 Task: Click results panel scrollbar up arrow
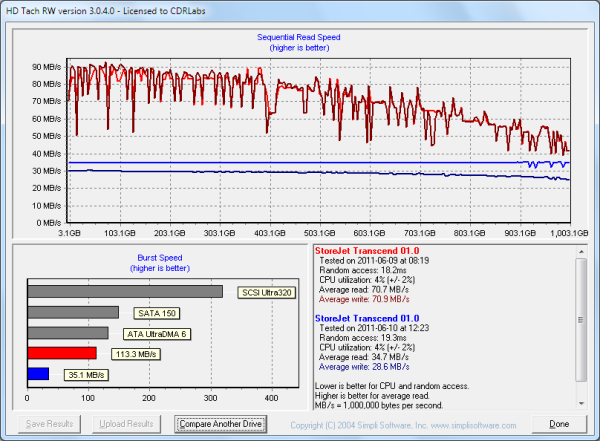click(582, 250)
